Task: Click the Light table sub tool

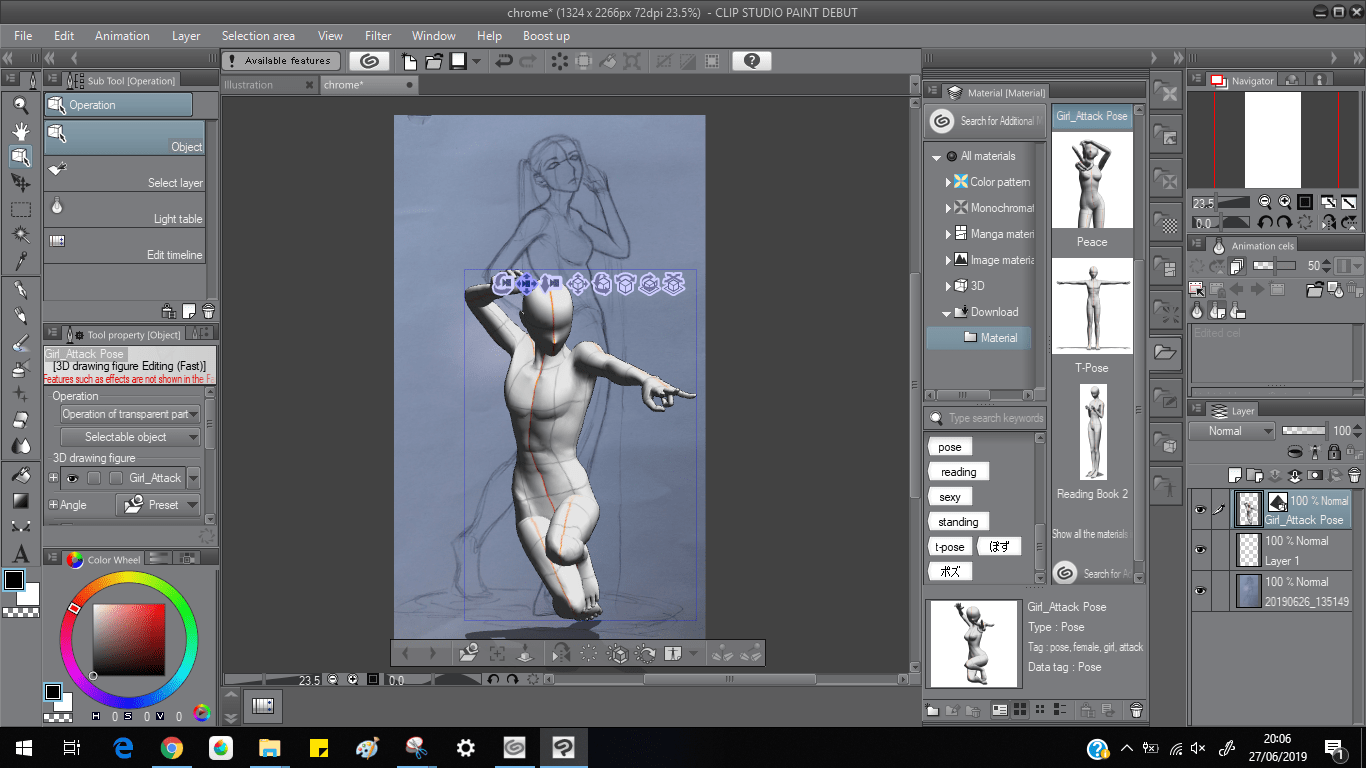Action: point(124,210)
